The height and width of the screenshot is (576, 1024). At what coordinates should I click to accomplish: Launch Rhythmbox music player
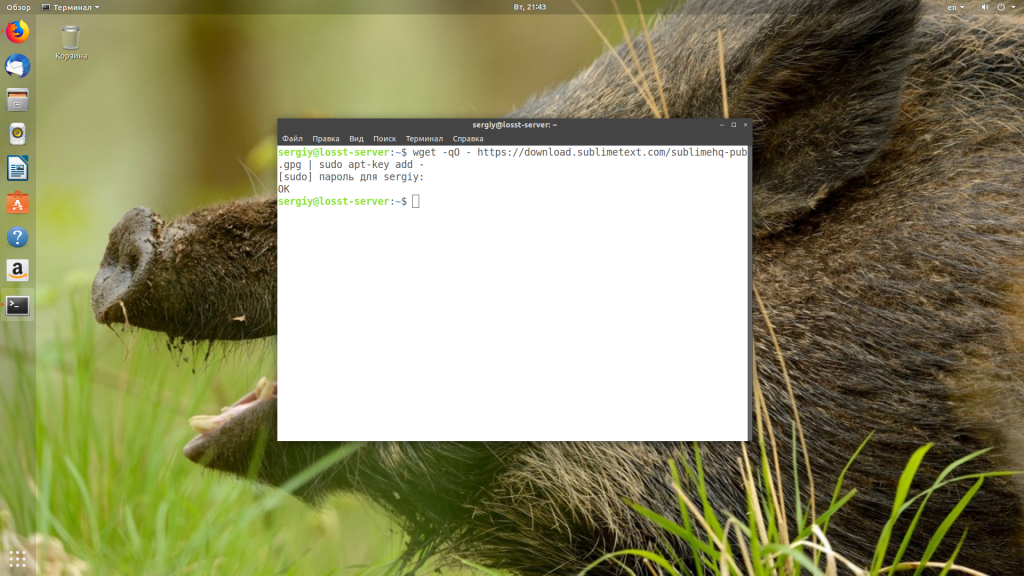pyautogui.click(x=17, y=134)
